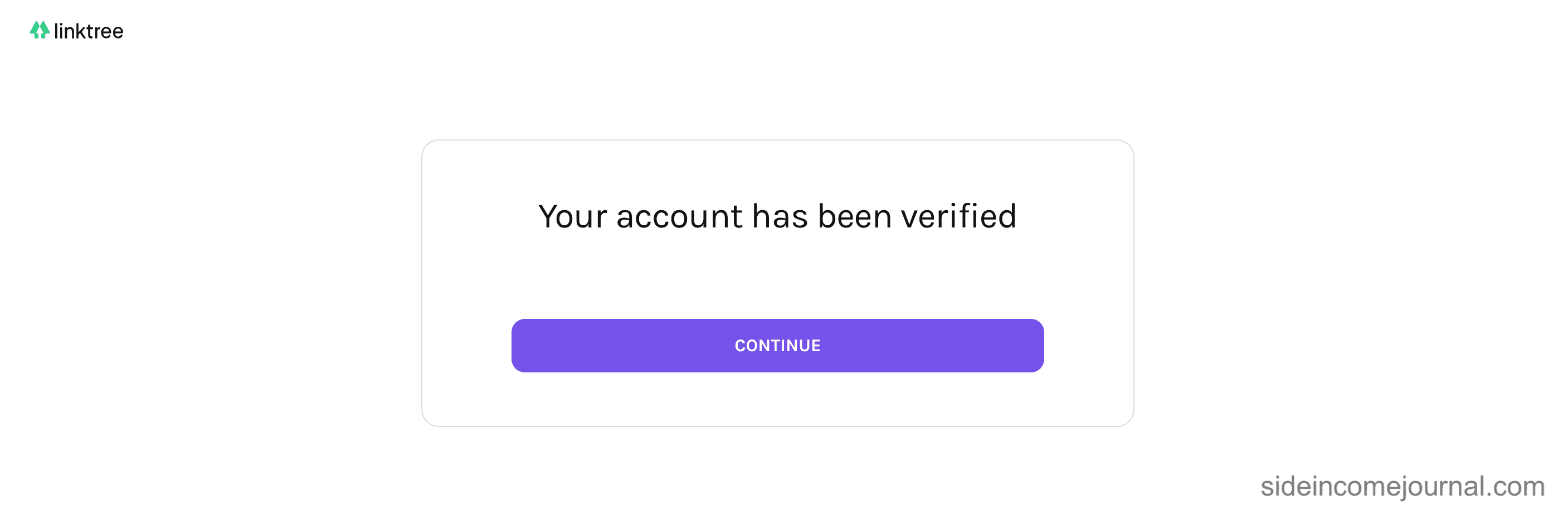The width and height of the screenshot is (1568, 514).
Task: Click the left end of the Continue button
Action: [529, 345]
